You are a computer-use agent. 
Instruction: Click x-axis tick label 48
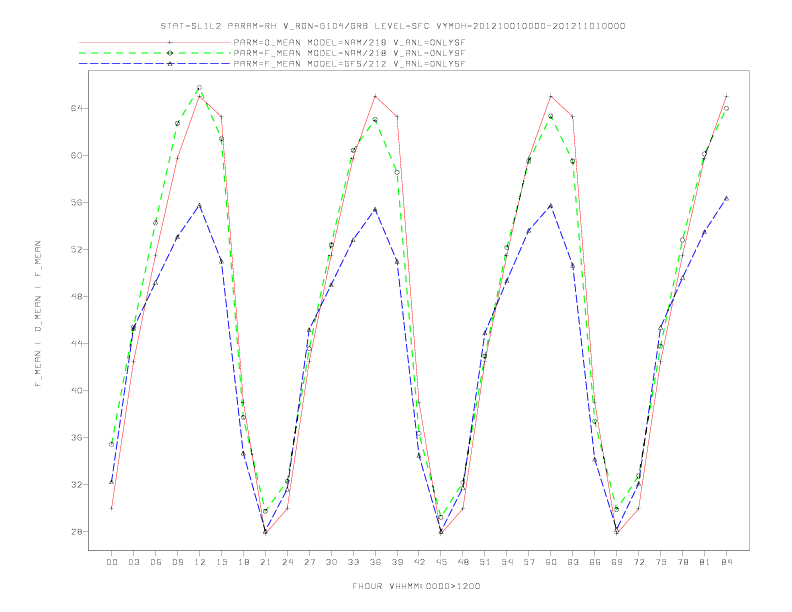463,562
